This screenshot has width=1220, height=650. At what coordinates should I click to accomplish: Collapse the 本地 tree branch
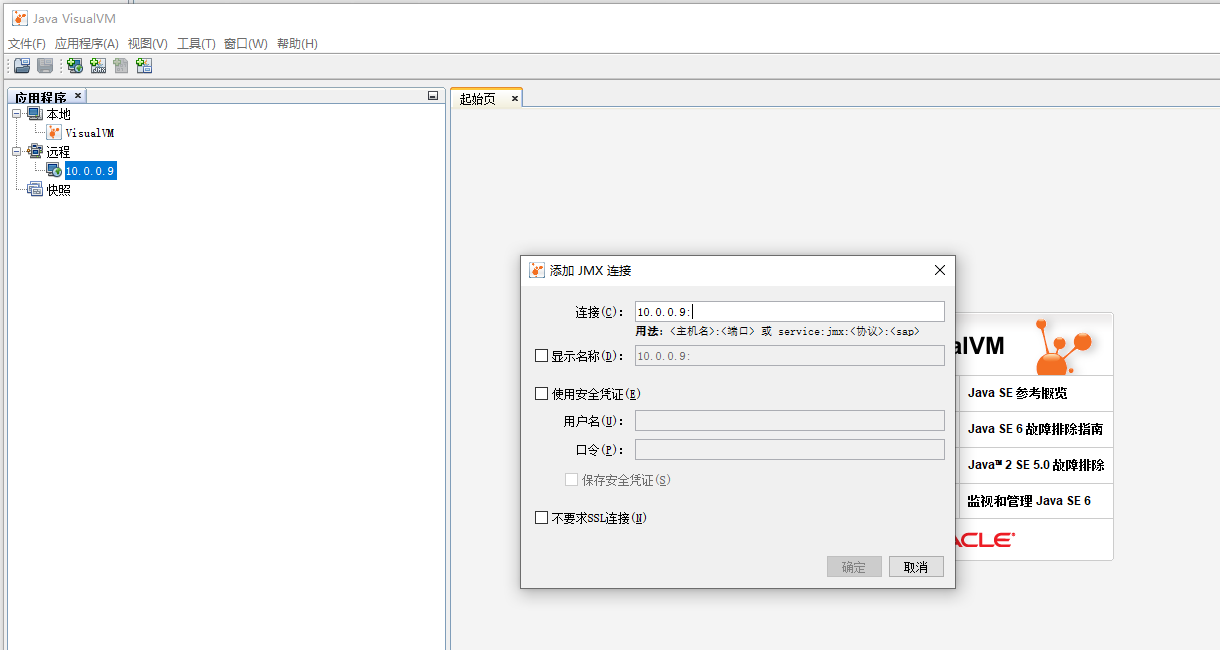click(x=18, y=113)
